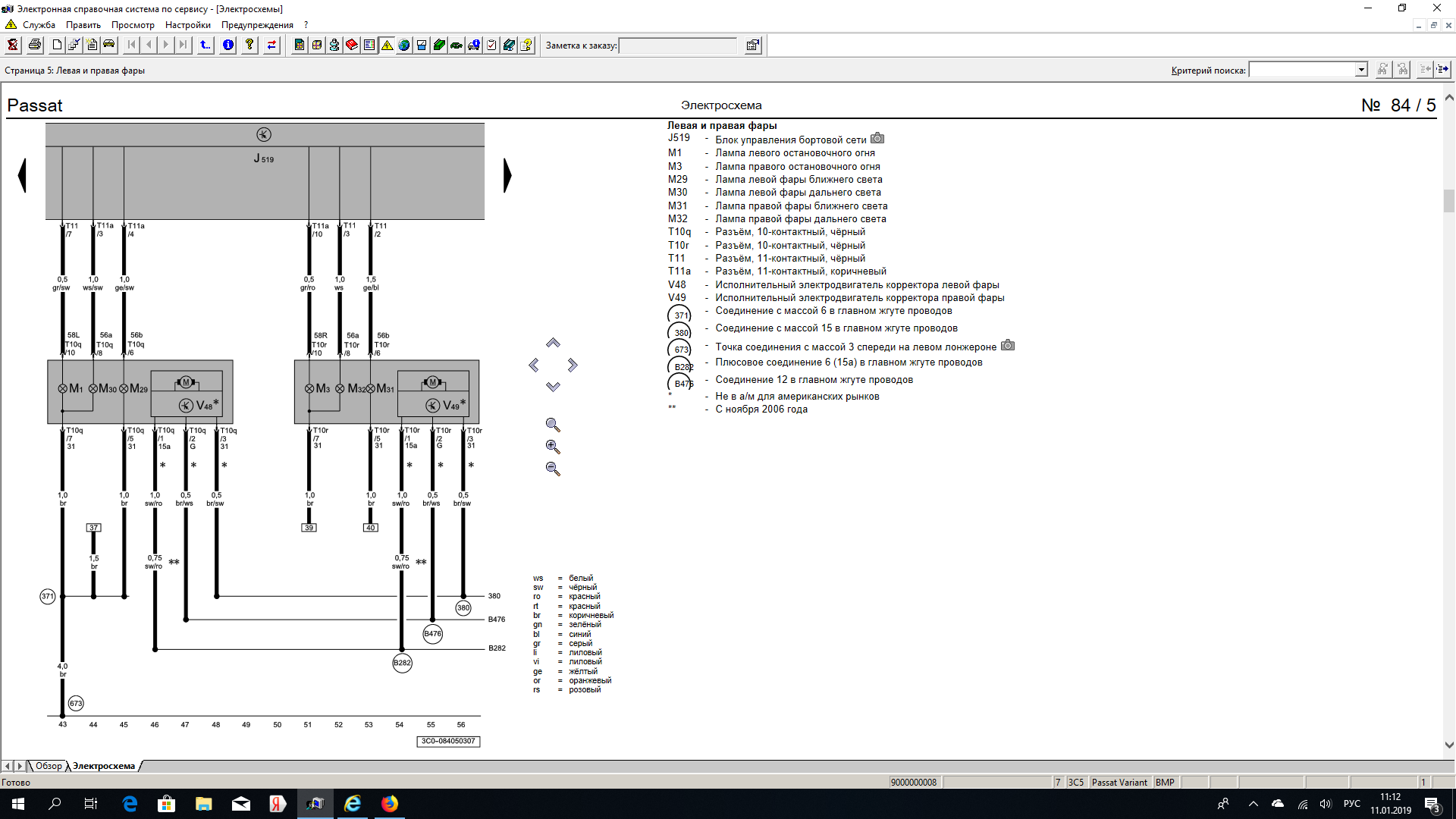
Task: Click the yellow question mark help icon
Action: click(x=249, y=45)
